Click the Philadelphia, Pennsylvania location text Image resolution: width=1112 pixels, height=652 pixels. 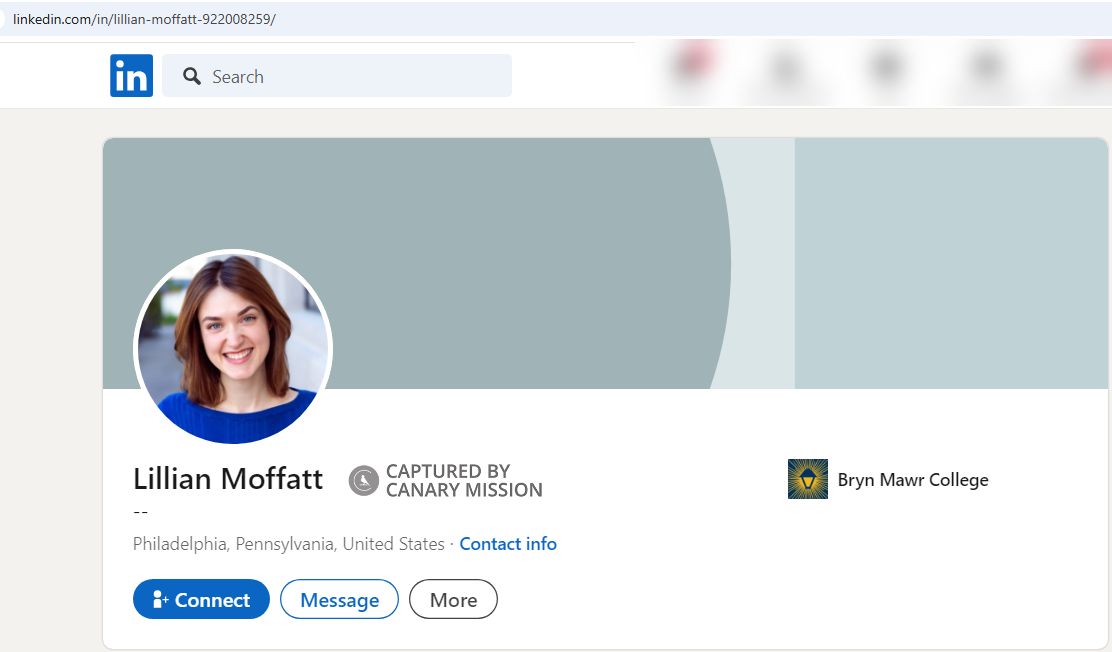(288, 544)
